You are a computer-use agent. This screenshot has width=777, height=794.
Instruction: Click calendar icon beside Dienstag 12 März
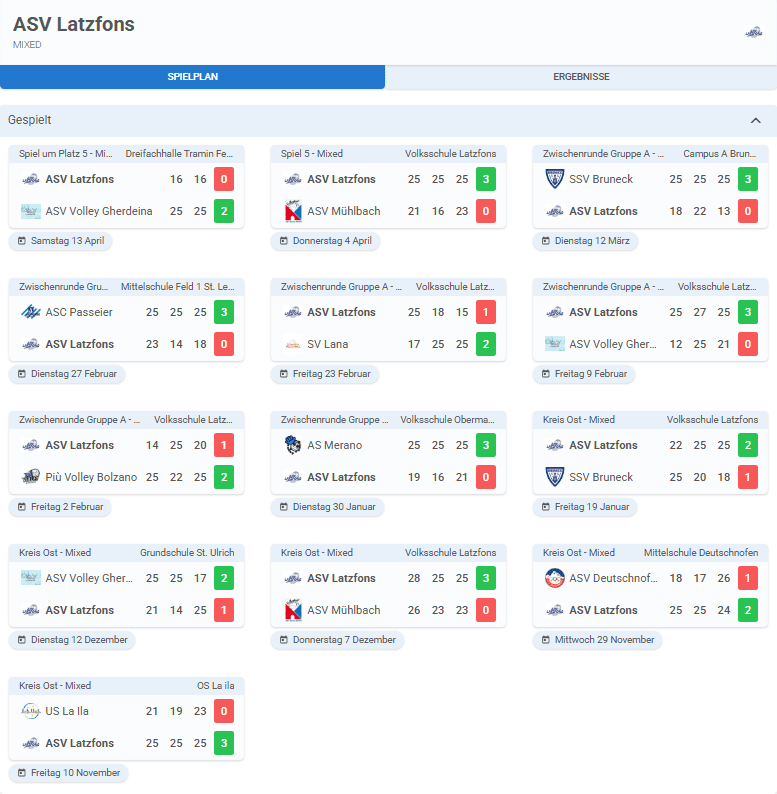[546, 241]
